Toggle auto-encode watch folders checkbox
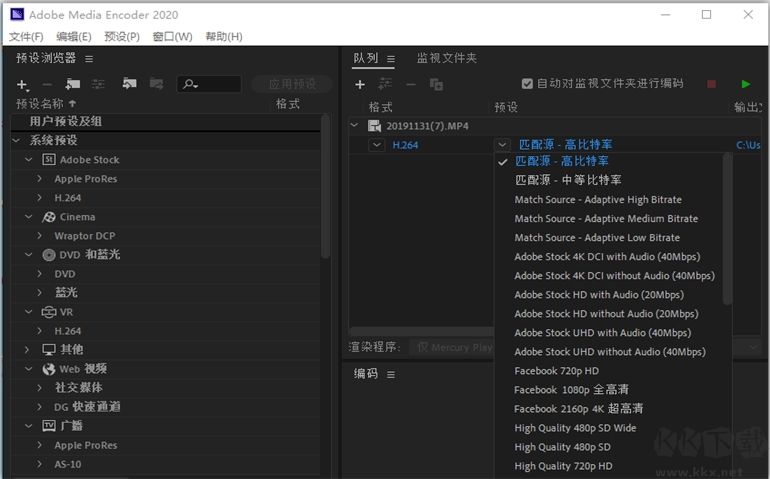 click(x=528, y=84)
